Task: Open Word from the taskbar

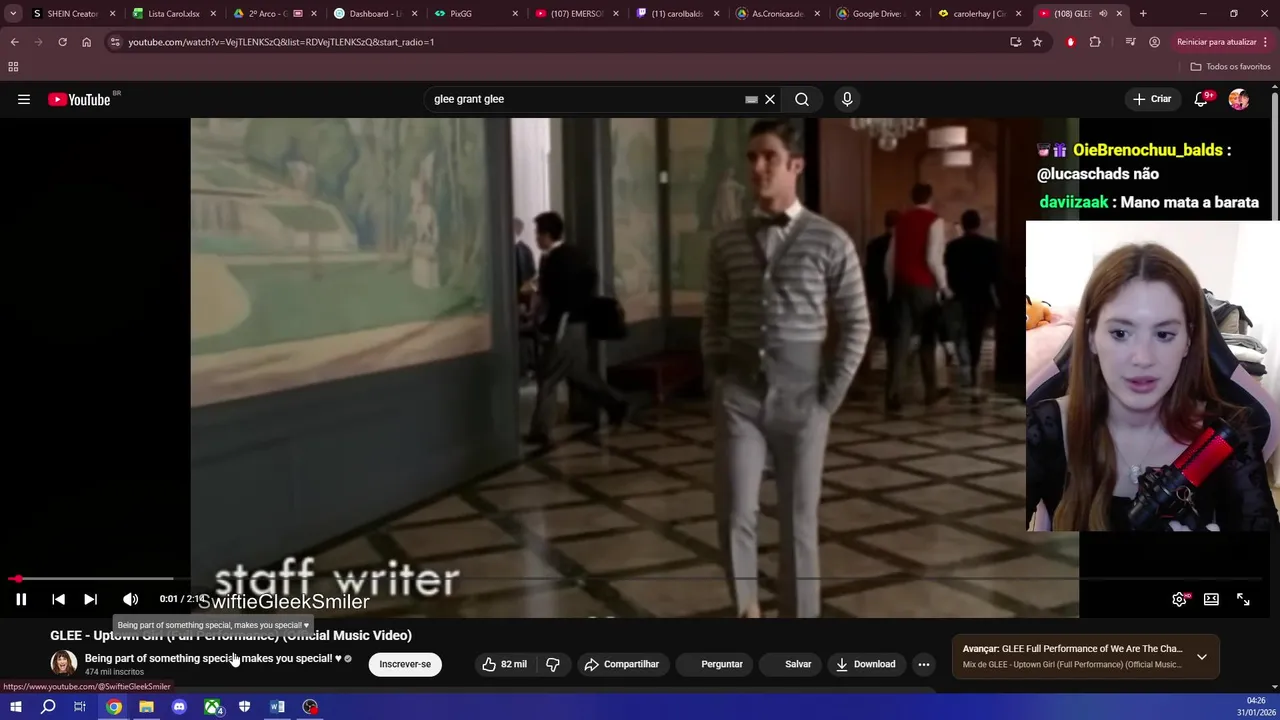Action: [277, 707]
